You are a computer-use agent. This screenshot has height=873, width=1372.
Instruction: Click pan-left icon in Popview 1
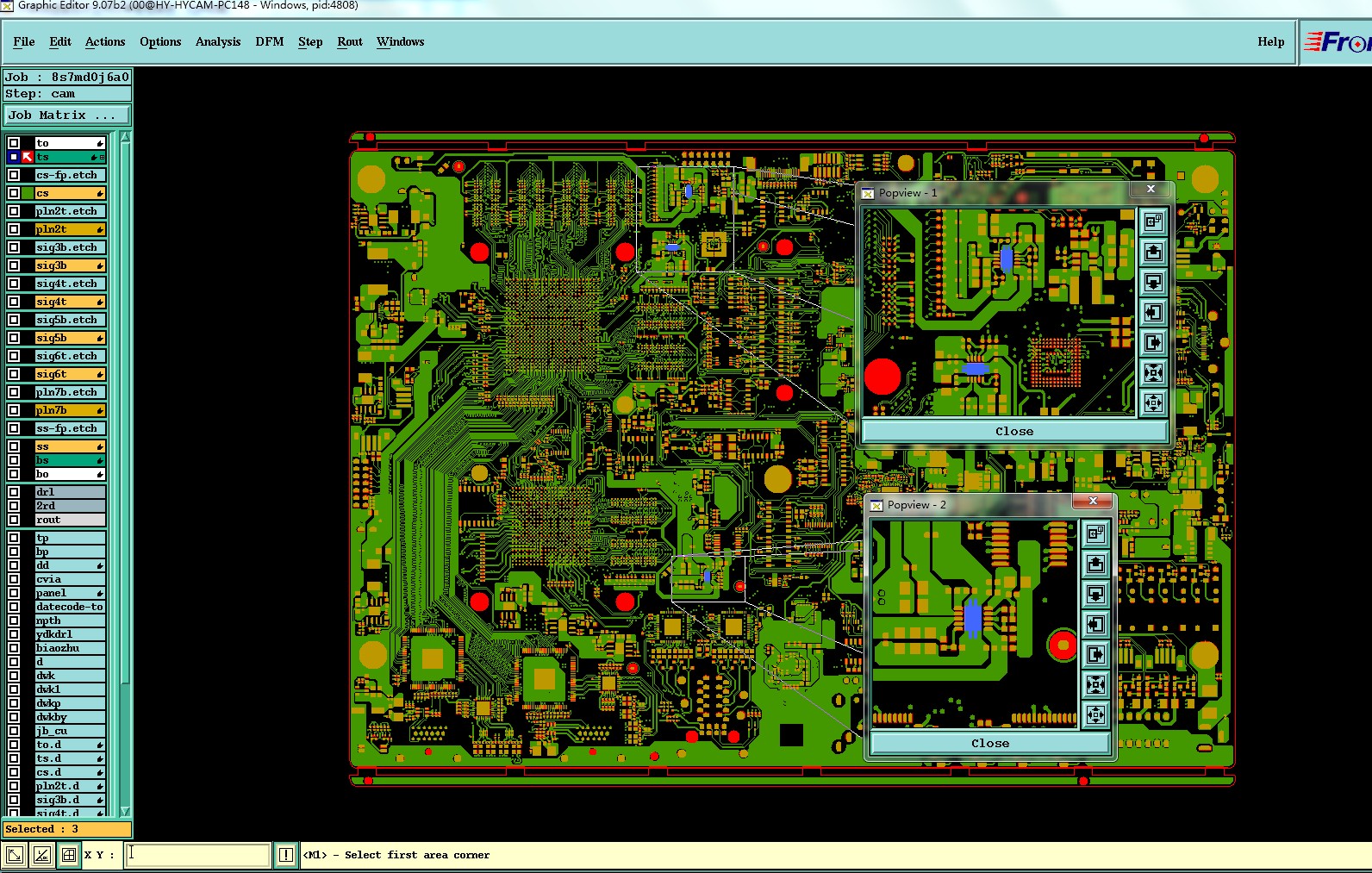(x=1153, y=312)
